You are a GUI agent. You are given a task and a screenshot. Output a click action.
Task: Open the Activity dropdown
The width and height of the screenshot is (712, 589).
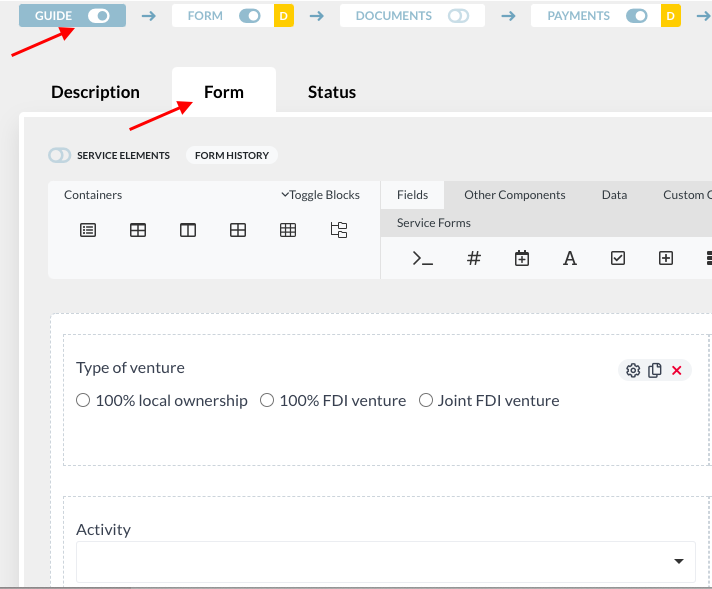tap(386, 562)
